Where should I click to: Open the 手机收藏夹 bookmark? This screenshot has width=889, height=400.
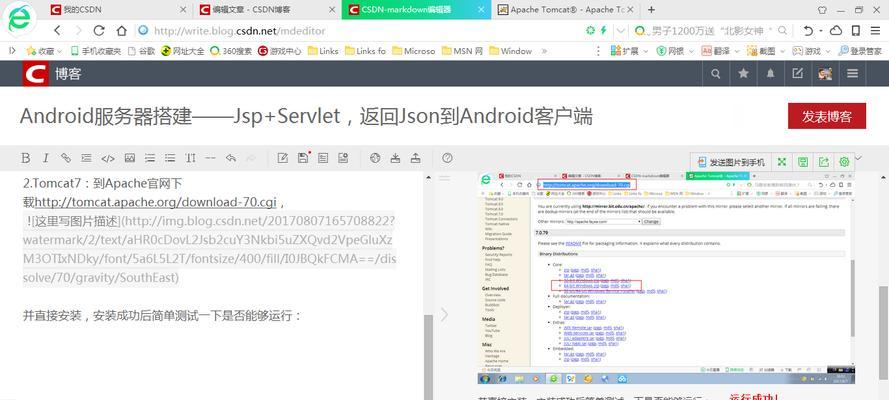[96, 51]
